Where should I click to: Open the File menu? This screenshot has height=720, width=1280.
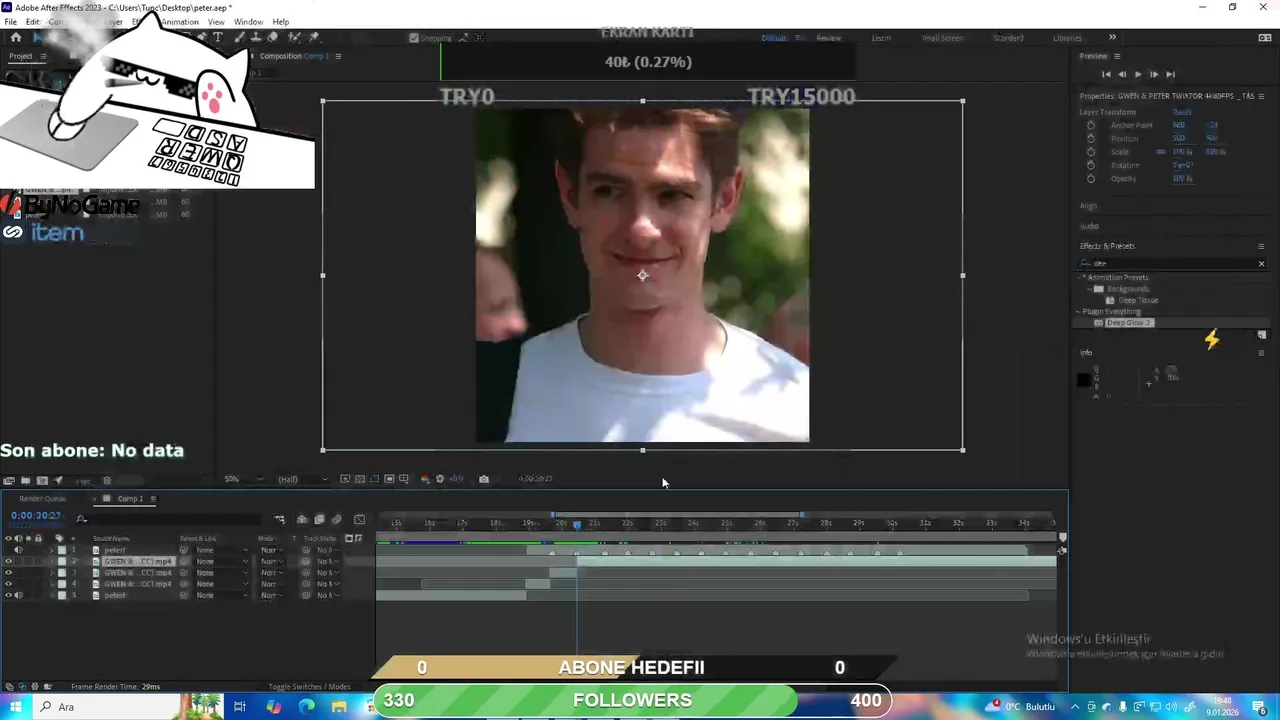coord(10,22)
